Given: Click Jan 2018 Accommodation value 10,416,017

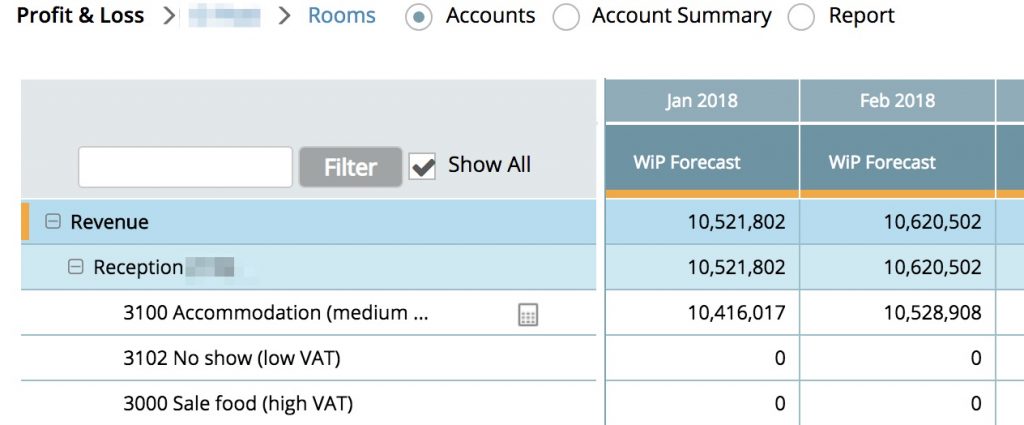Looking at the screenshot, I should 736,313.
